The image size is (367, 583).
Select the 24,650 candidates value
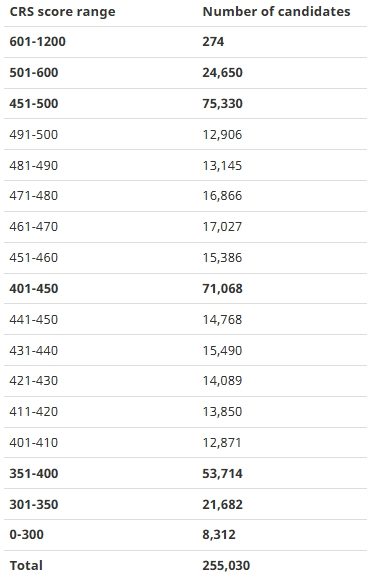[x=222, y=73]
